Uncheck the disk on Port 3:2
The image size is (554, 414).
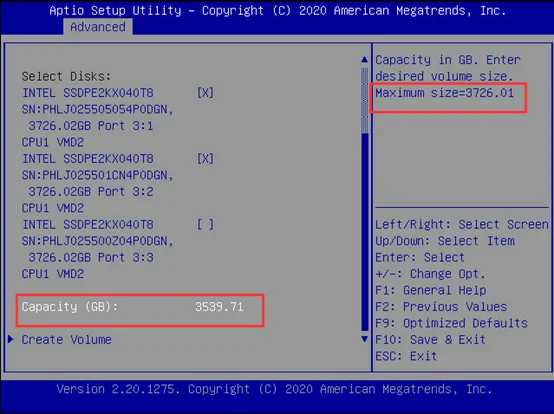coord(205,159)
